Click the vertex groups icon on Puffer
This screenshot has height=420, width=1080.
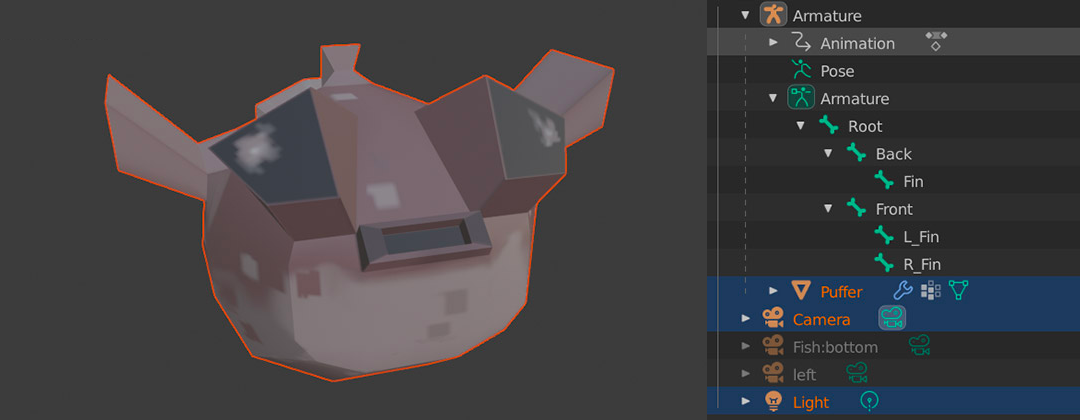point(930,291)
